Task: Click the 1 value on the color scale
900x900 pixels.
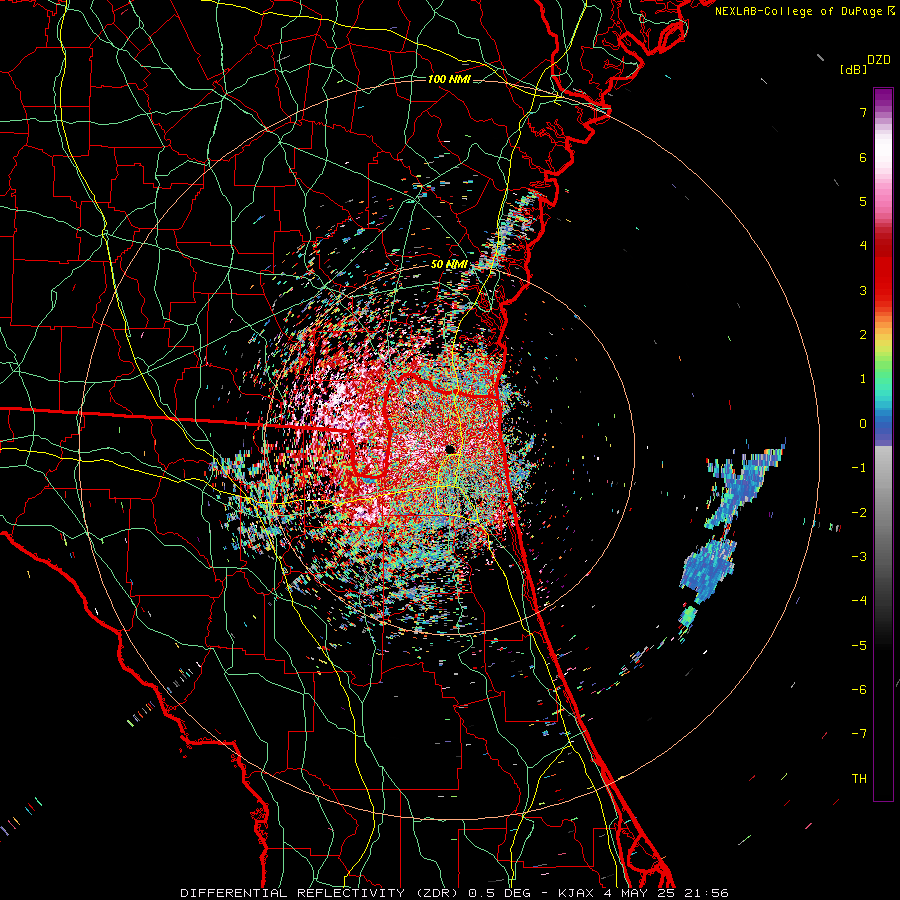Action: pos(863,379)
